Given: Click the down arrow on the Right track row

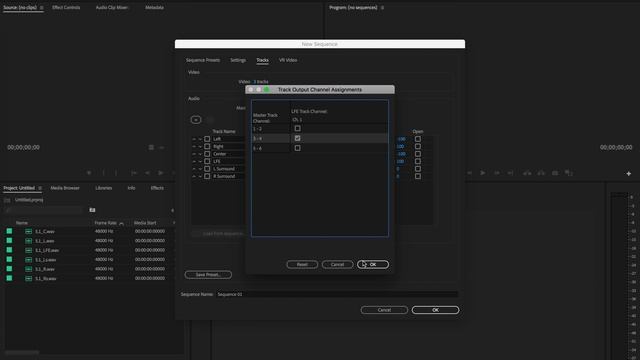Looking at the screenshot, I should coord(200,147).
